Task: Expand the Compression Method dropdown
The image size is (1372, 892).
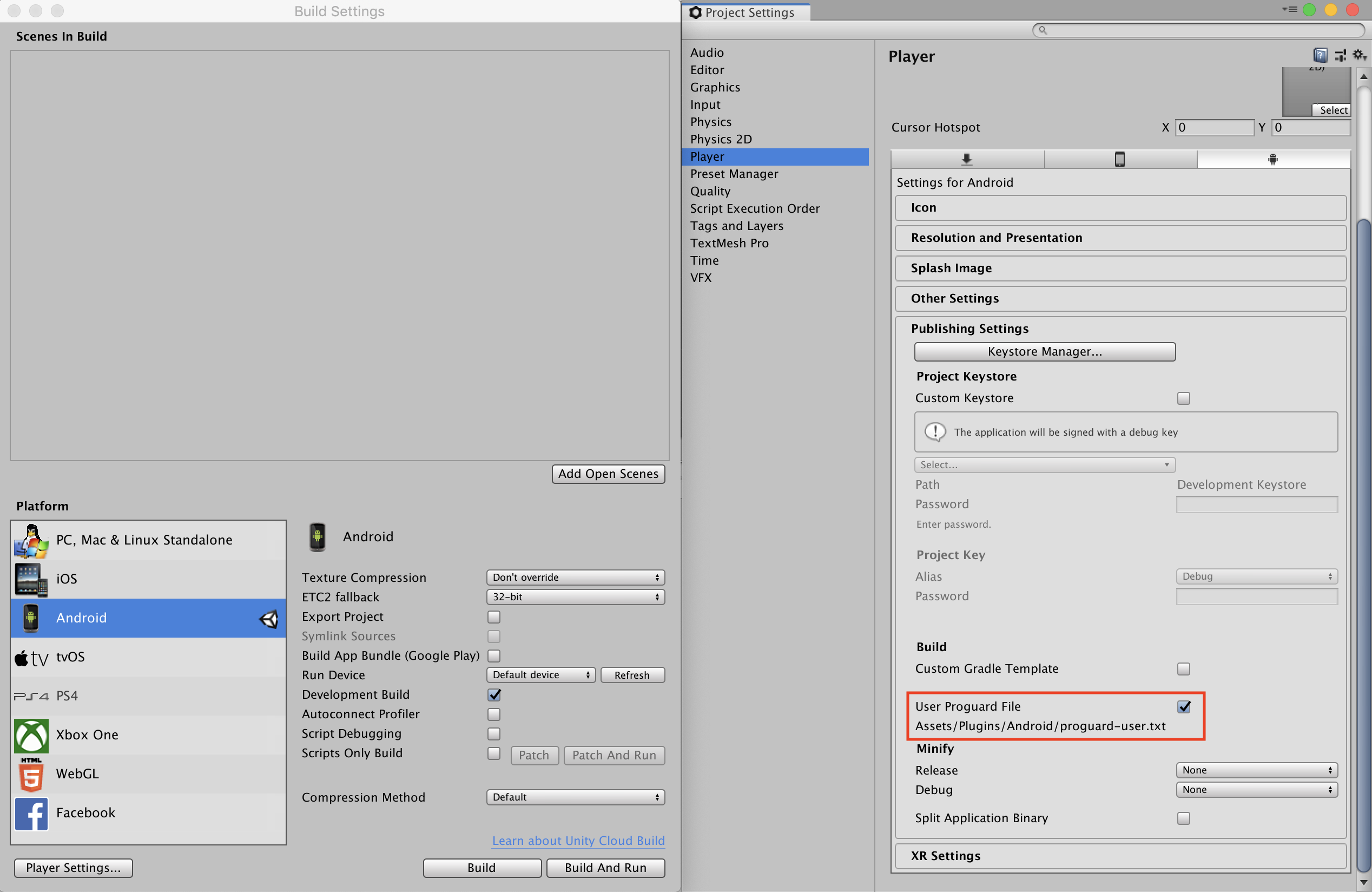Action: 573,797
